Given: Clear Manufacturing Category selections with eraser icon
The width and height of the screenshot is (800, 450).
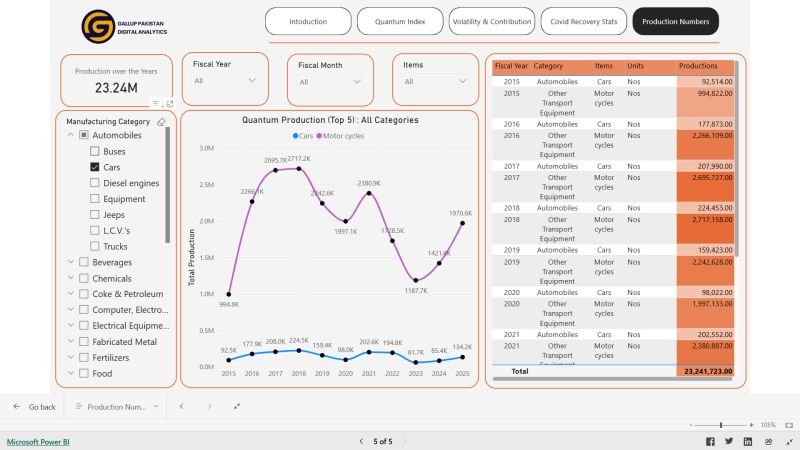Looking at the screenshot, I should [x=162, y=121].
